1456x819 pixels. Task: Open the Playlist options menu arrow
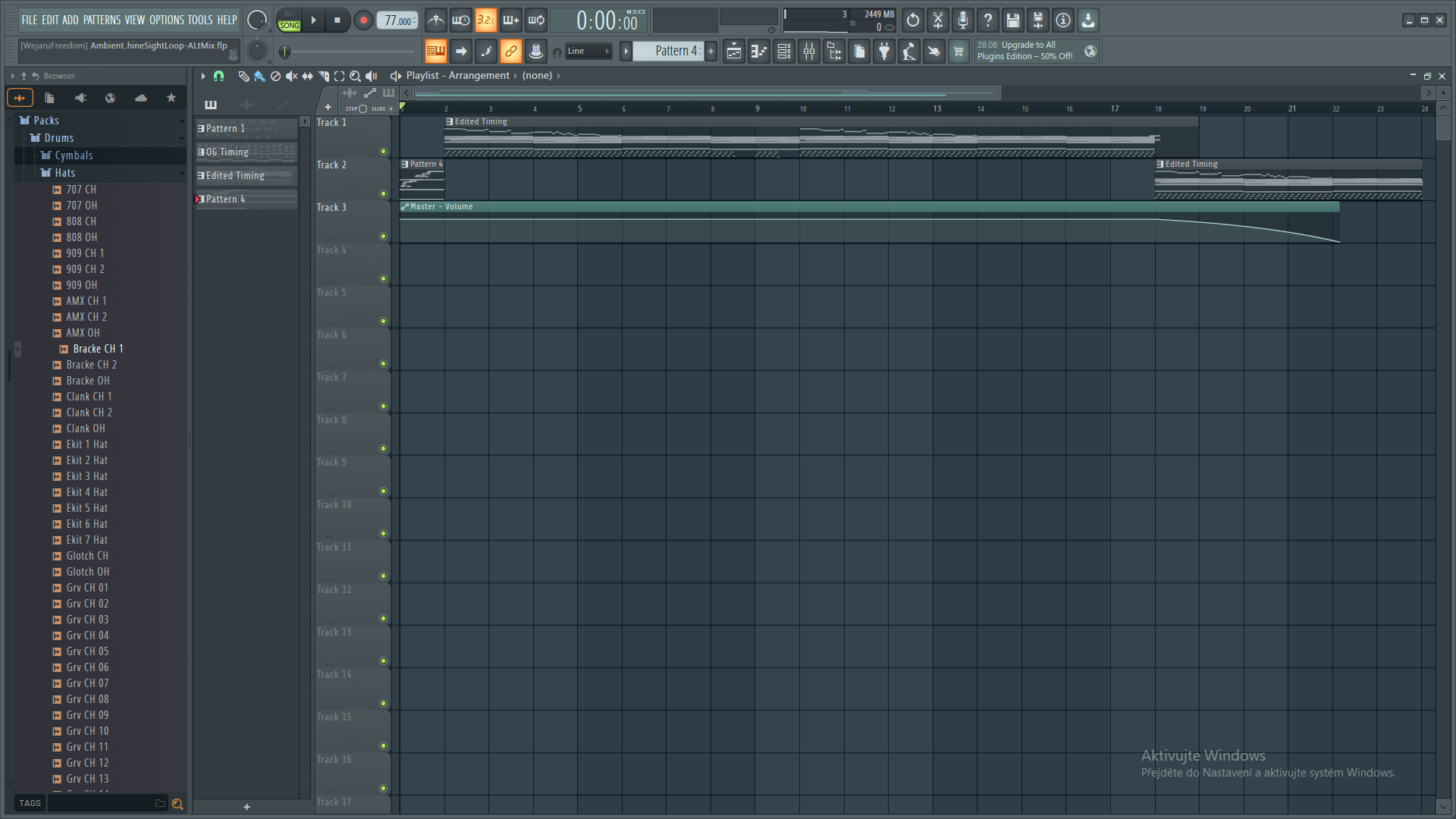click(203, 76)
